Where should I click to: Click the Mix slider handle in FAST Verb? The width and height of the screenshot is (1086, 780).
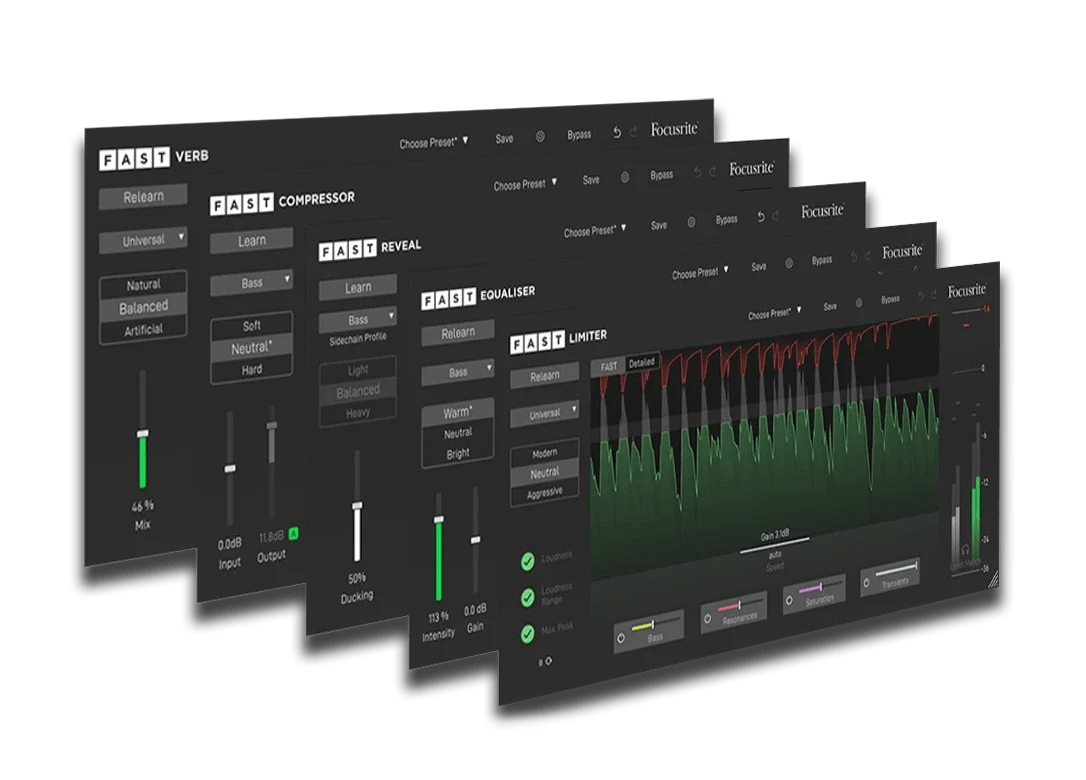[x=143, y=434]
